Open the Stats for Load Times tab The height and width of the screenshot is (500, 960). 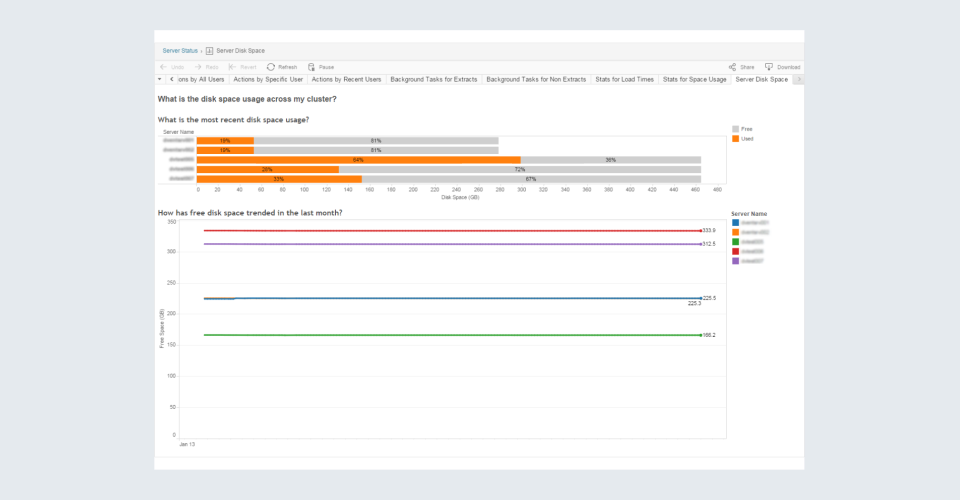tap(624, 78)
